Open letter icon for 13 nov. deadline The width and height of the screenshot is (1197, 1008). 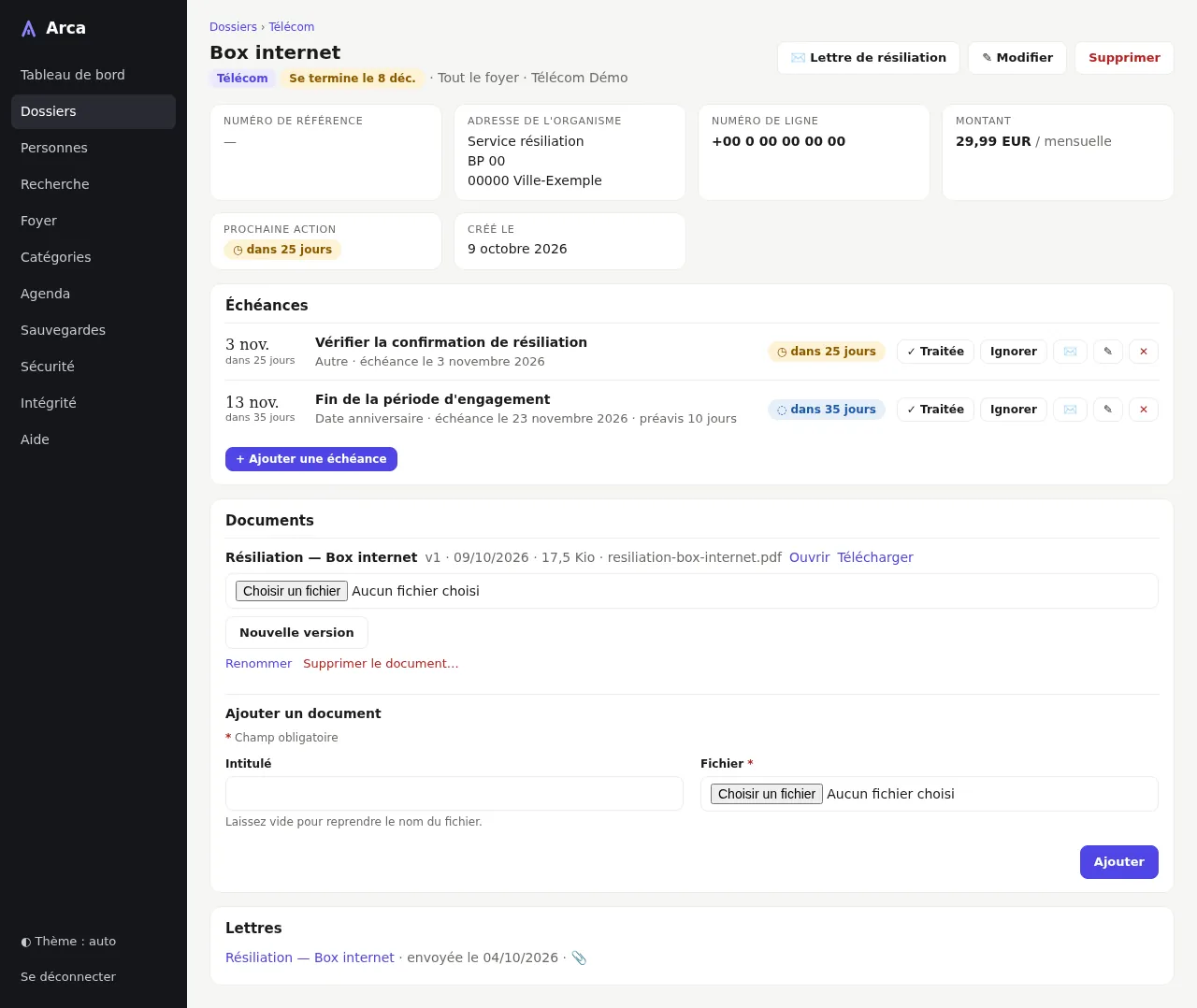1070,410
